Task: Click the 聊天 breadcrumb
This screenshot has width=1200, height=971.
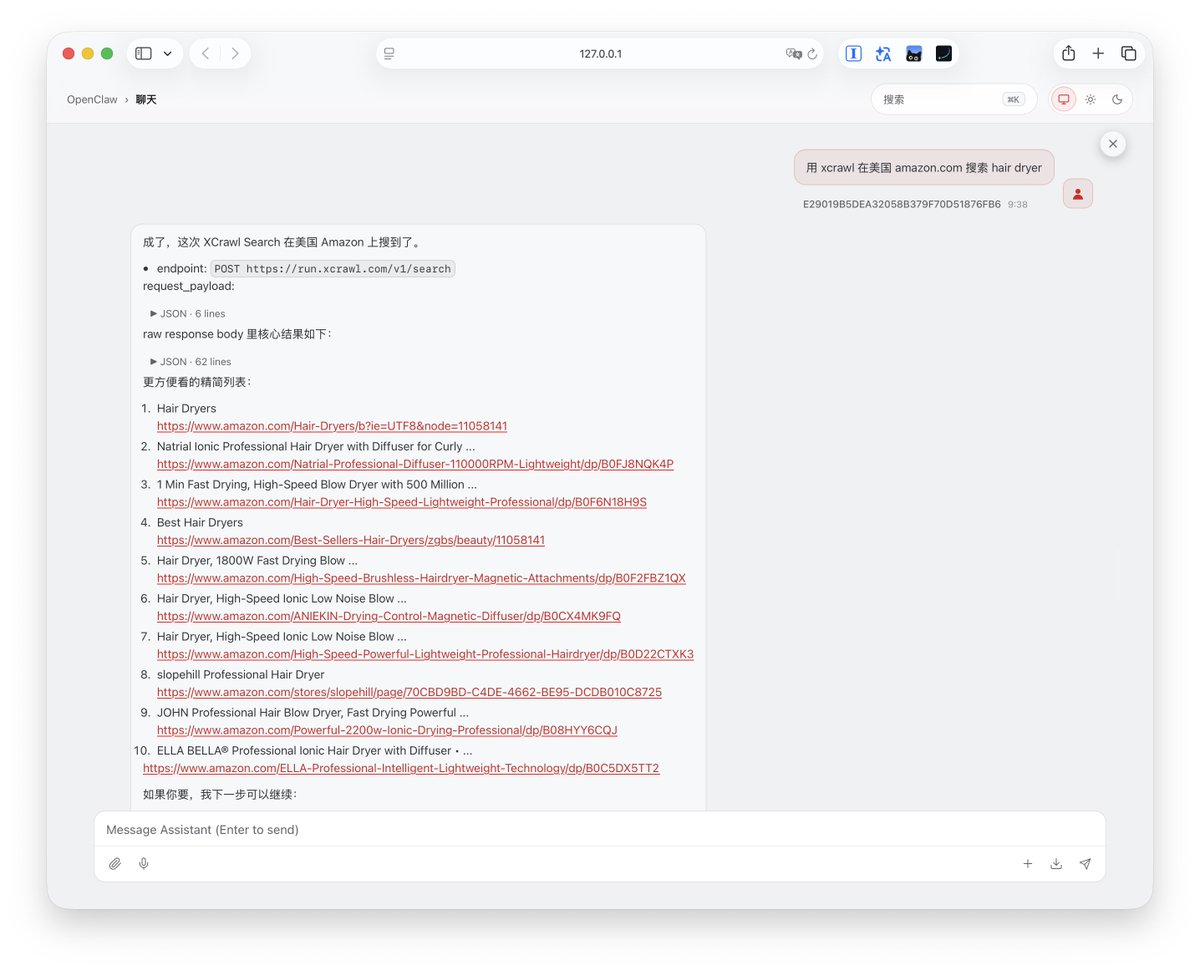Action: 146,100
